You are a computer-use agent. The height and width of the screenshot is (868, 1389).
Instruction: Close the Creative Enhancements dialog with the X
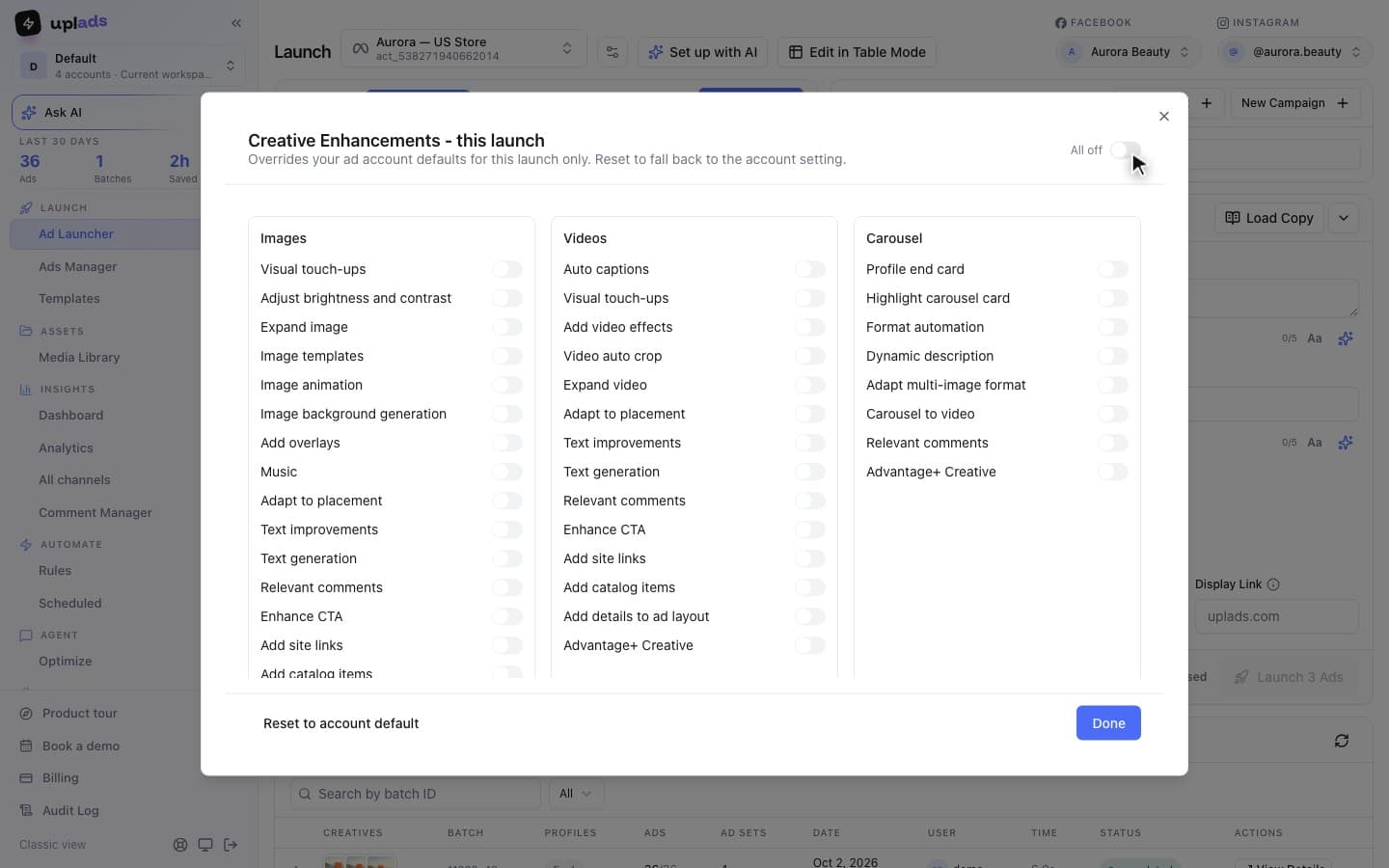click(1164, 116)
